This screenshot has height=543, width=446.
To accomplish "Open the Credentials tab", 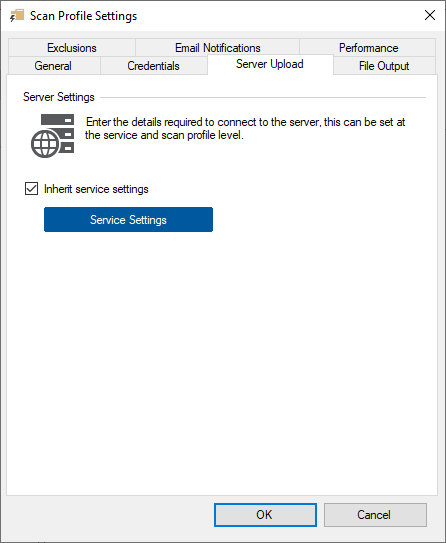I will tap(153, 65).
